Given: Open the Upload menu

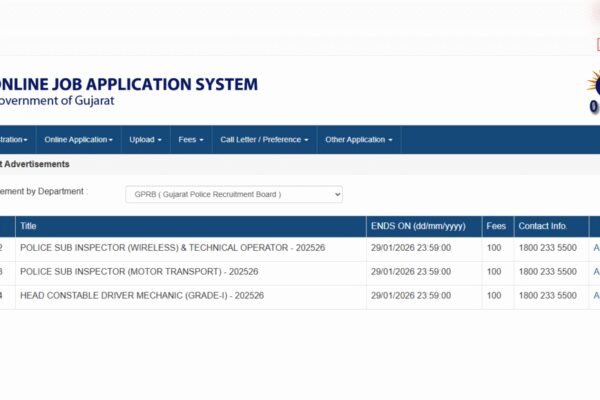Looking at the screenshot, I should tap(145, 140).
